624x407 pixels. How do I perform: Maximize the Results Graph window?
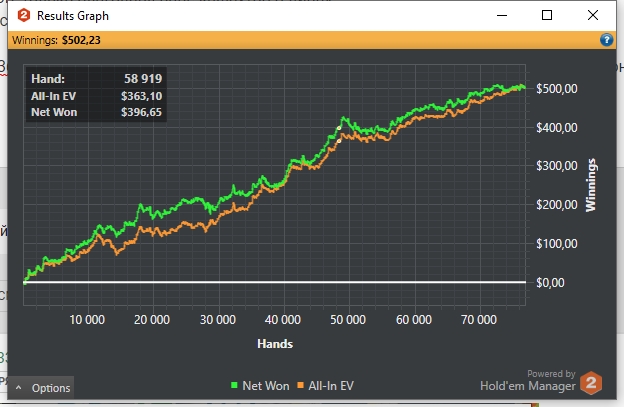pos(547,15)
